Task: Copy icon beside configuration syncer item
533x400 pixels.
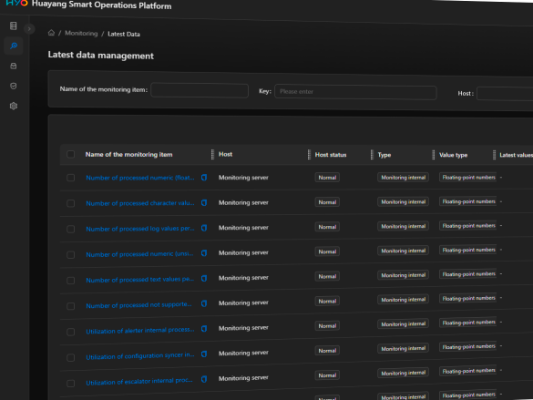Action: [x=204, y=354]
